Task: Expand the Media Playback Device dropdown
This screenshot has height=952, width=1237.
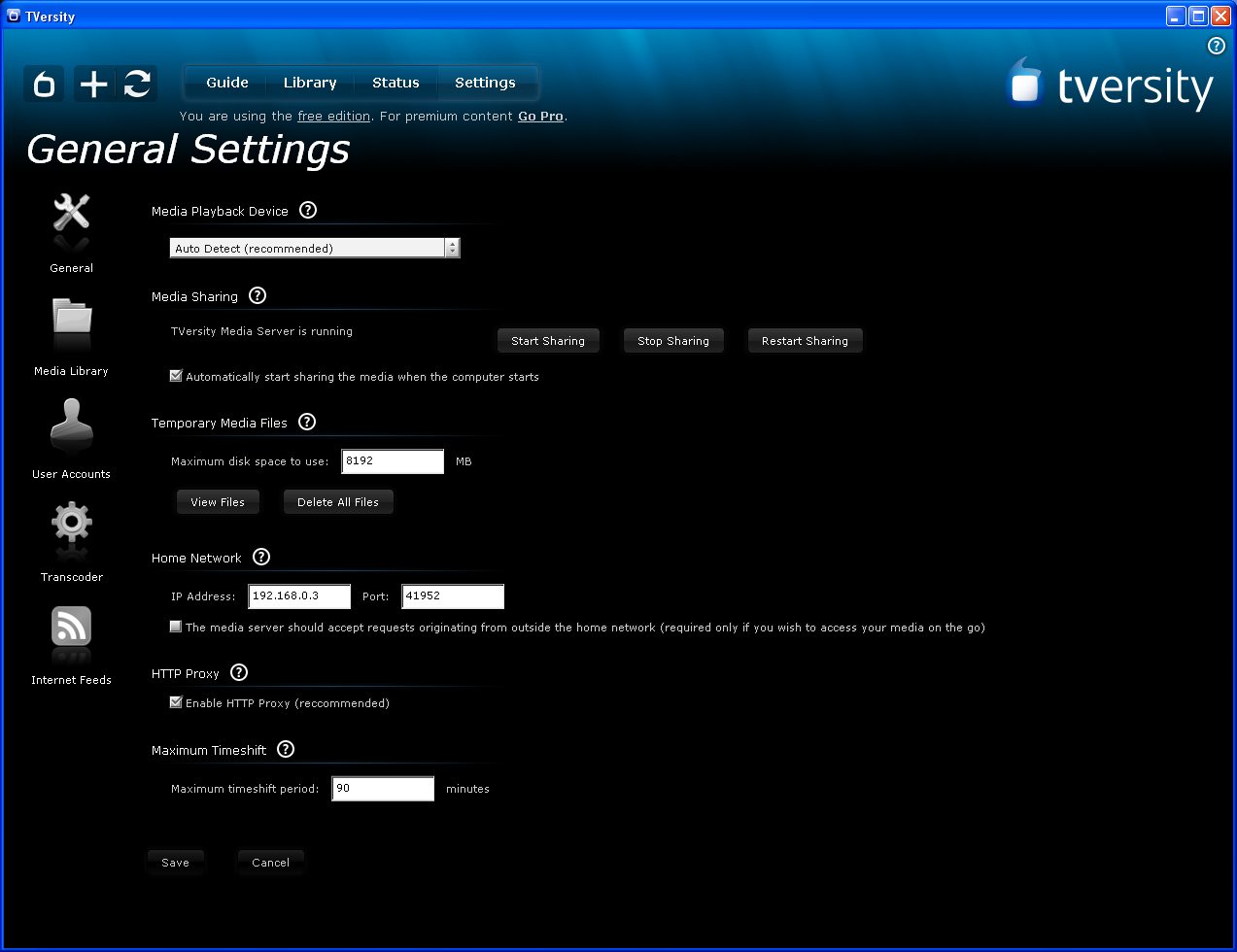Action: (x=452, y=249)
